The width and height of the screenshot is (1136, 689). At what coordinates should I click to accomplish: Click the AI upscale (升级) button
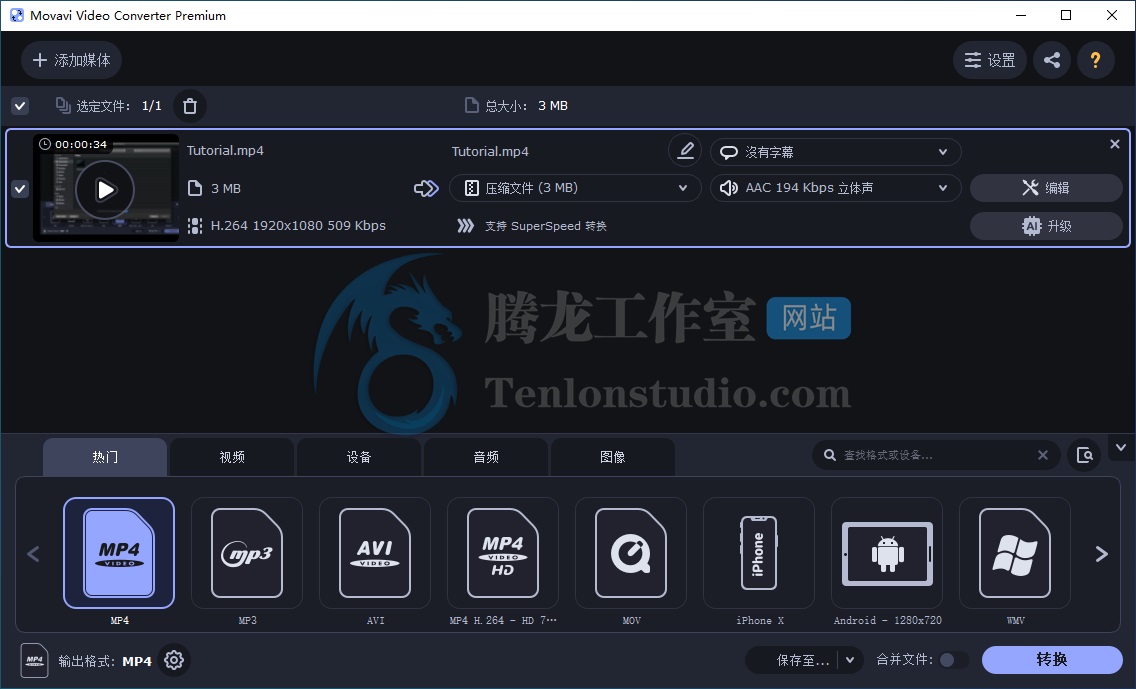click(x=1046, y=226)
